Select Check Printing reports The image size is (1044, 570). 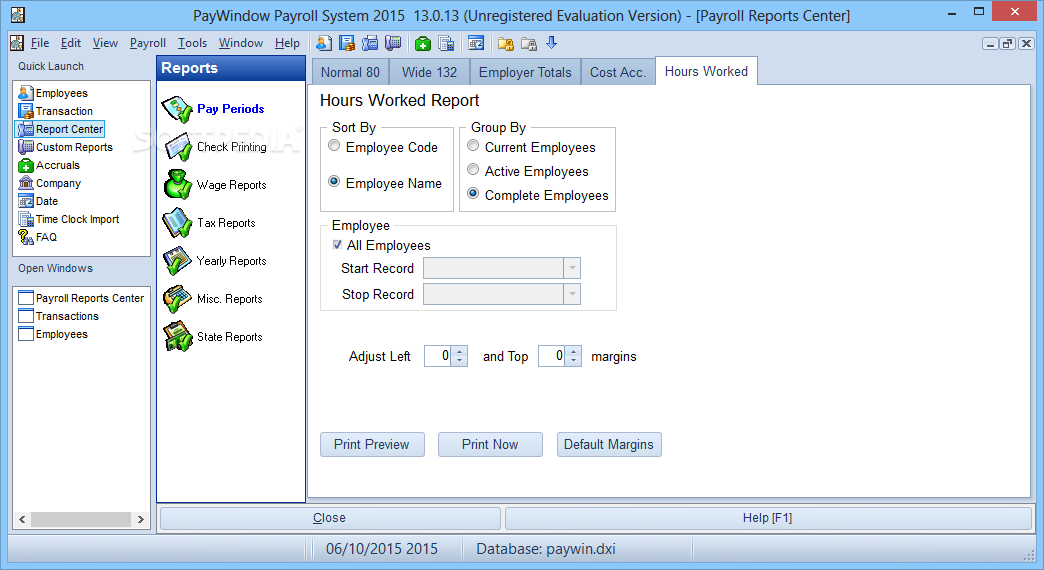click(x=215, y=146)
